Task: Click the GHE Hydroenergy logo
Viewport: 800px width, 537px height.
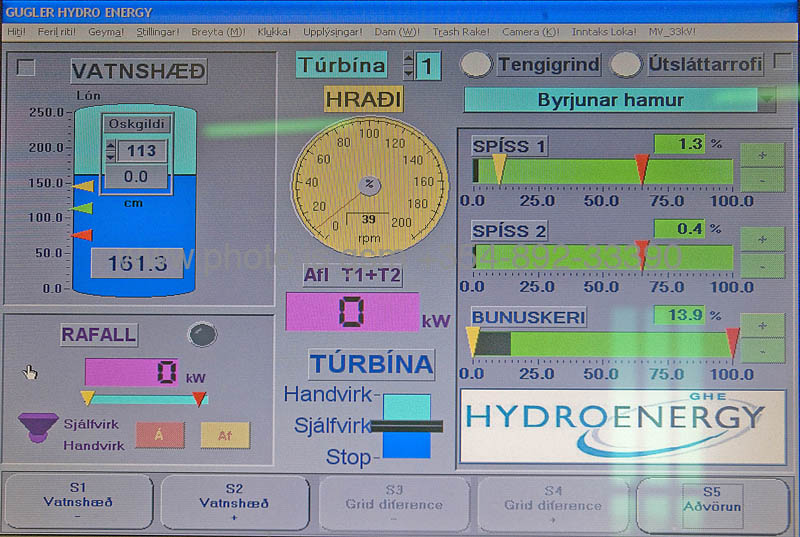Action: pyautogui.click(x=622, y=427)
